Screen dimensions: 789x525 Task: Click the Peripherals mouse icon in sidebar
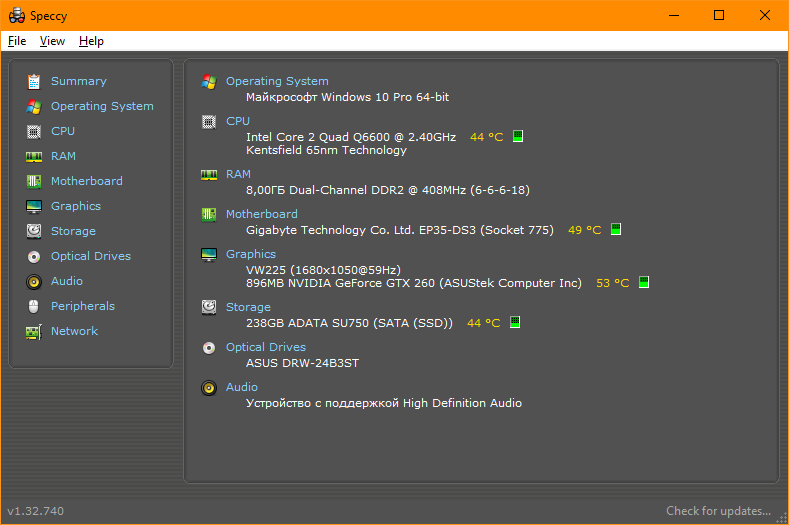[x=34, y=306]
